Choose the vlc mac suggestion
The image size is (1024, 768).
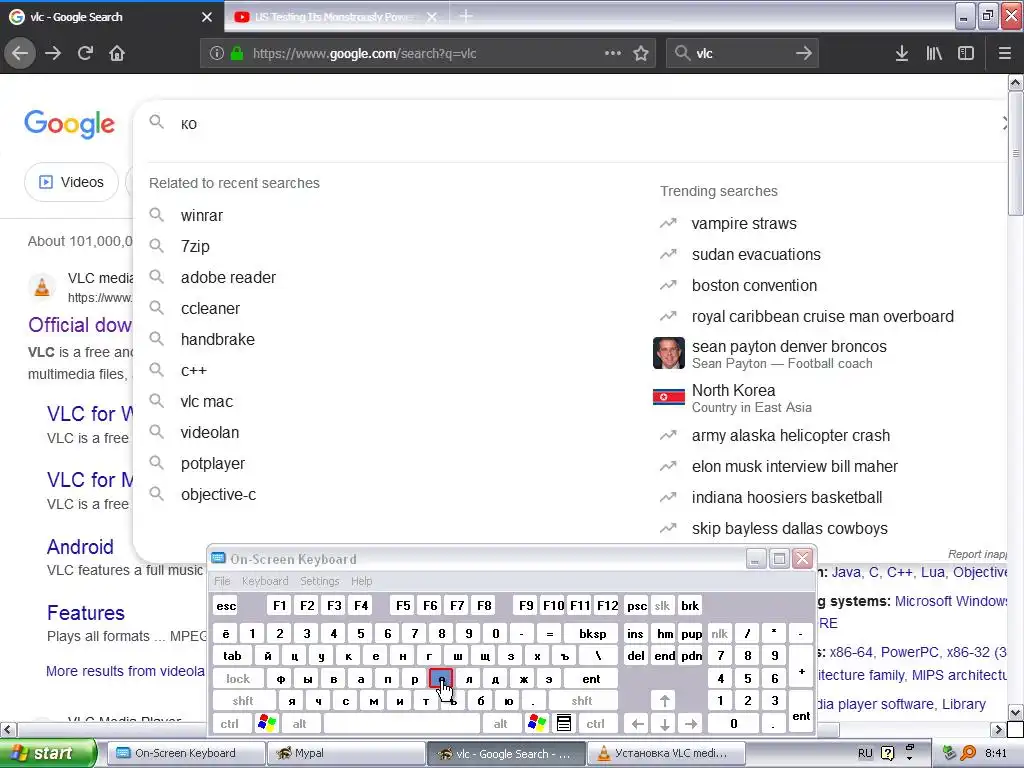pos(207,402)
